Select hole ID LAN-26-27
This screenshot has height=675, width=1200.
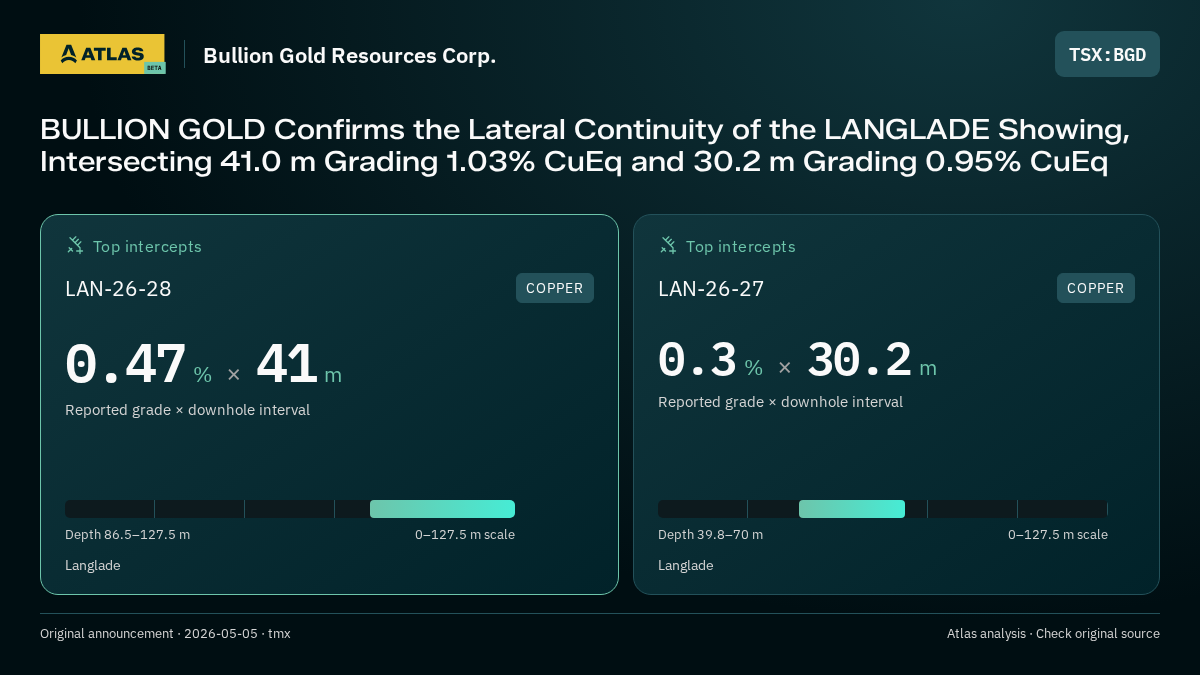tap(711, 289)
